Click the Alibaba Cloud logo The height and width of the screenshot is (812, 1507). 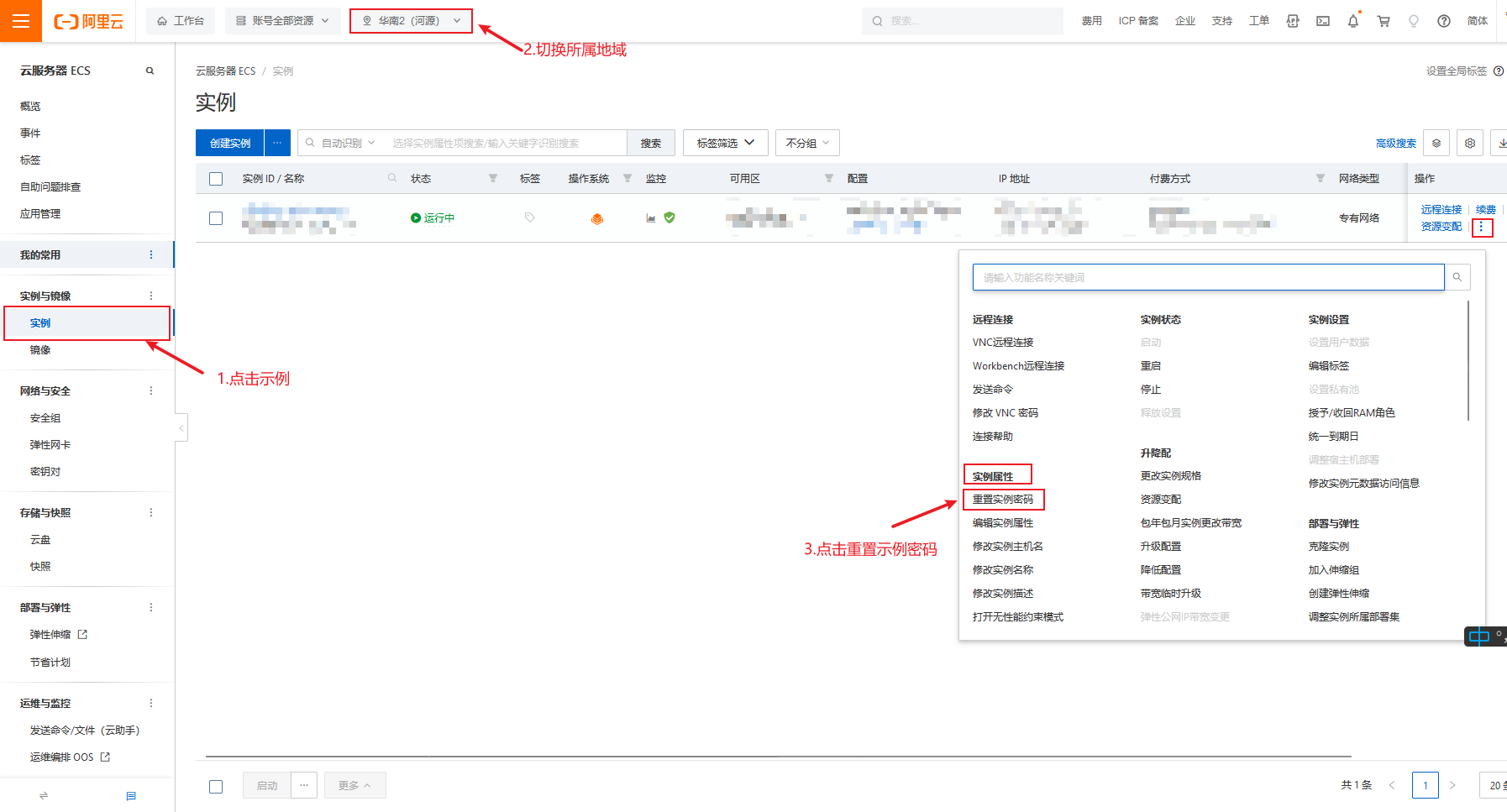click(x=88, y=21)
